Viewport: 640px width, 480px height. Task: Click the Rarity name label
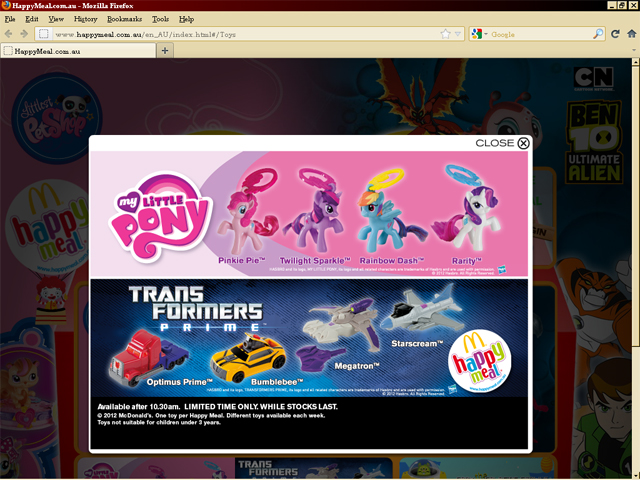[467, 260]
